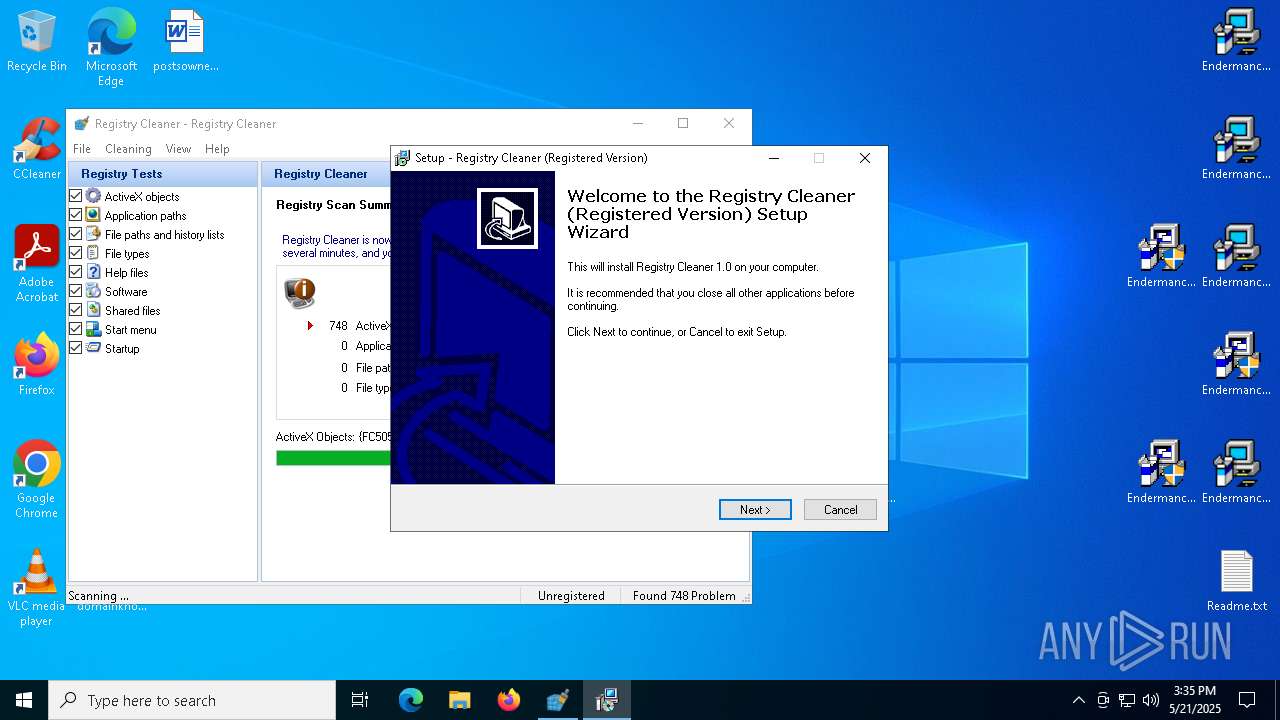Image resolution: width=1280 pixels, height=720 pixels.
Task: Switch to the Setup installer taskbar button
Action: [x=606, y=700]
